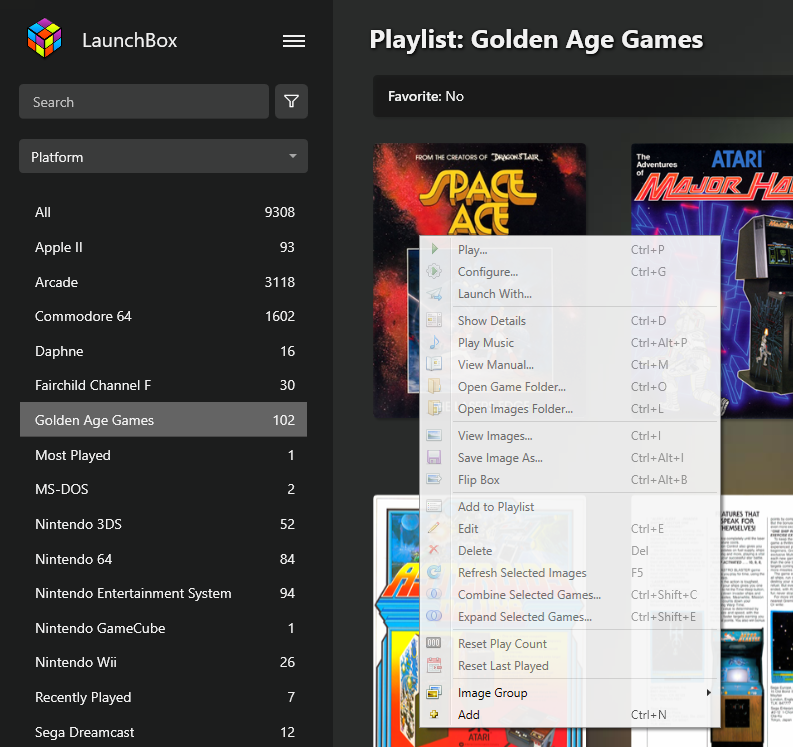Select Show Details menu entry
Screen dimensions: 793x747
click(570, 321)
